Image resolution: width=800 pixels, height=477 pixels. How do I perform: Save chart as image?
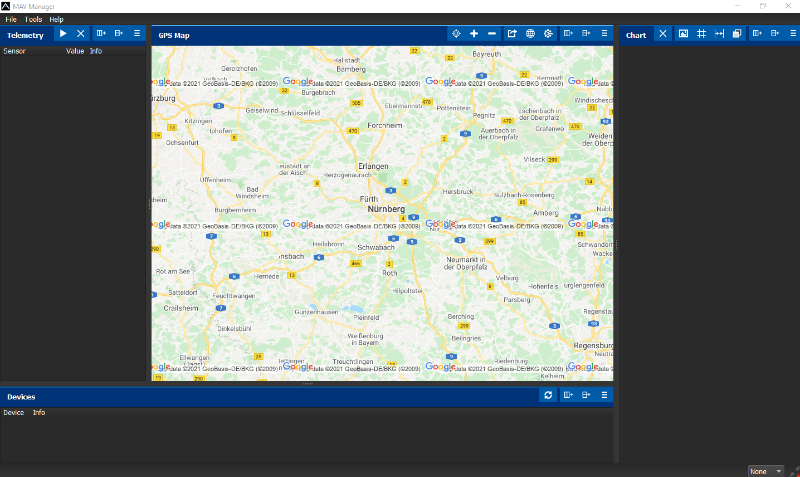(683, 34)
